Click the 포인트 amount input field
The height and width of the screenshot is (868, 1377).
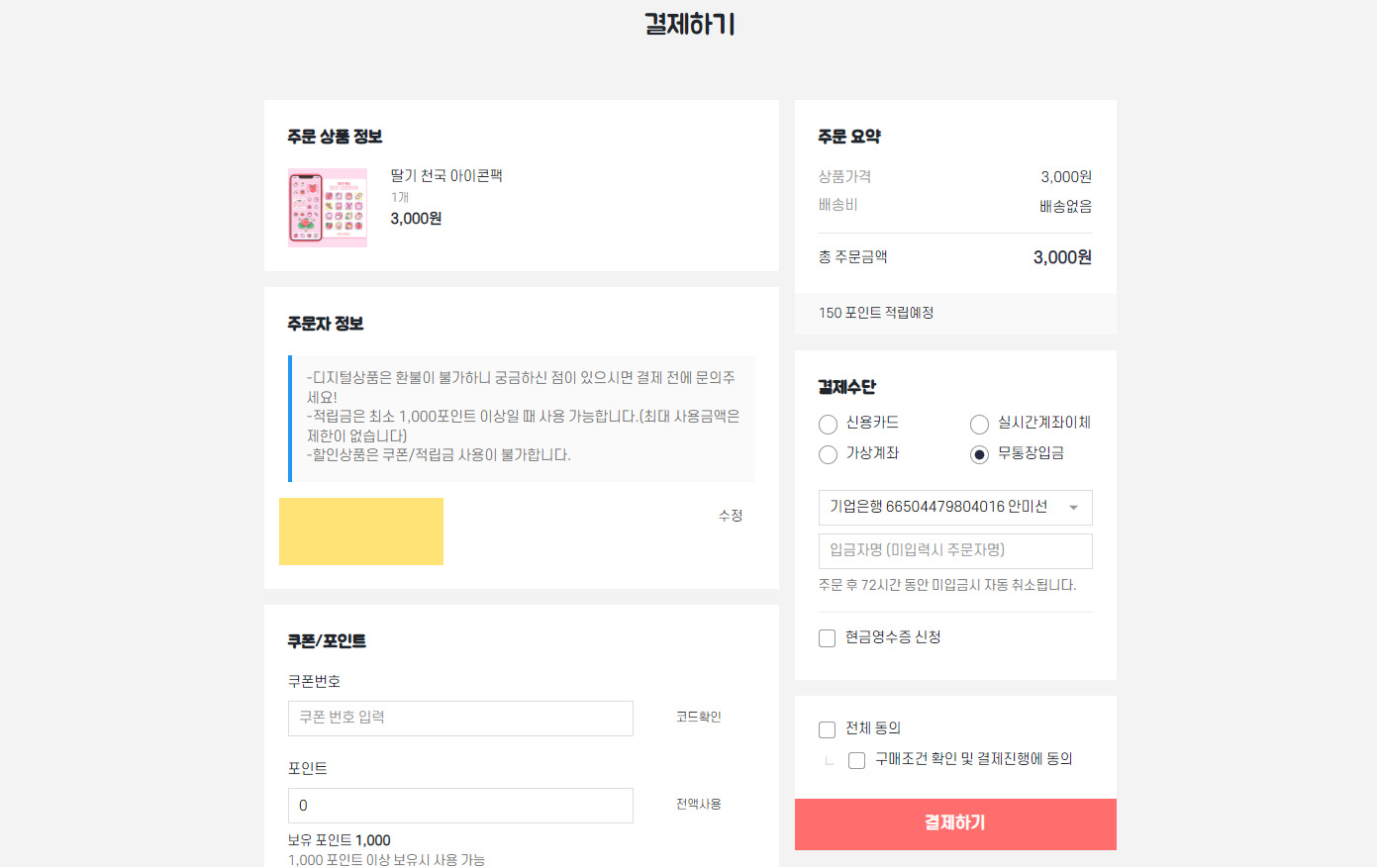[460, 806]
